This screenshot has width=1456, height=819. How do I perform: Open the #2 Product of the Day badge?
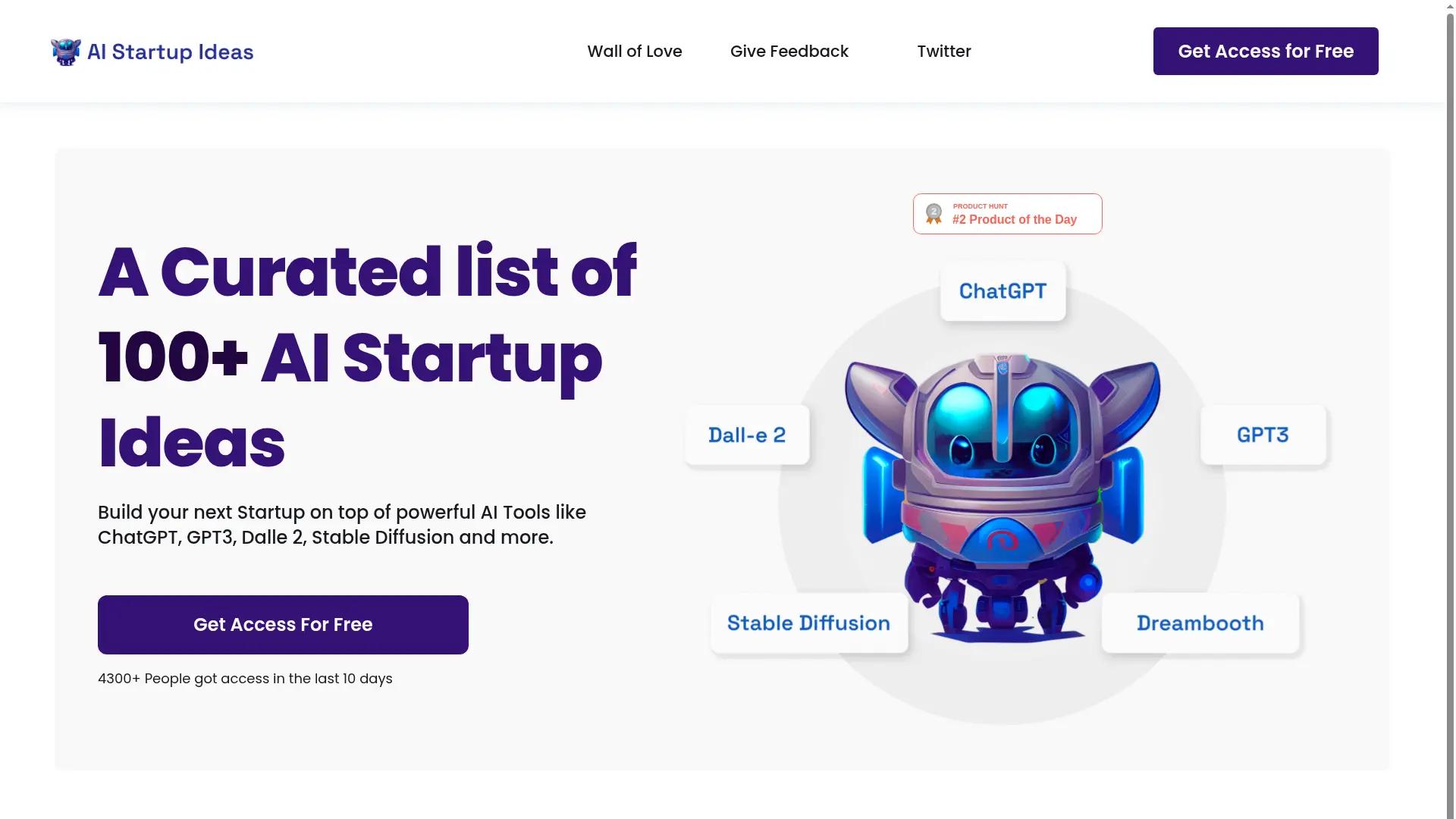1015,219
